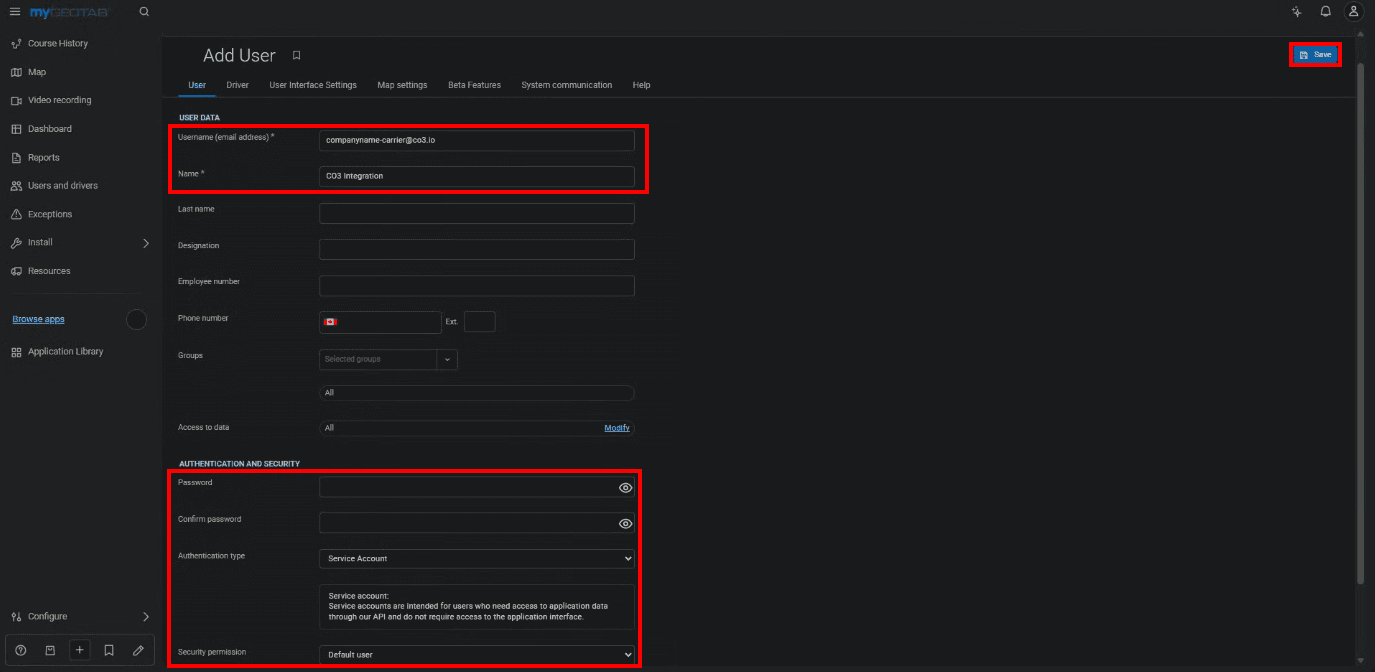This screenshot has height=672, width=1375.
Task: Click the plus add icon in bottom toolbar
Action: click(81, 650)
